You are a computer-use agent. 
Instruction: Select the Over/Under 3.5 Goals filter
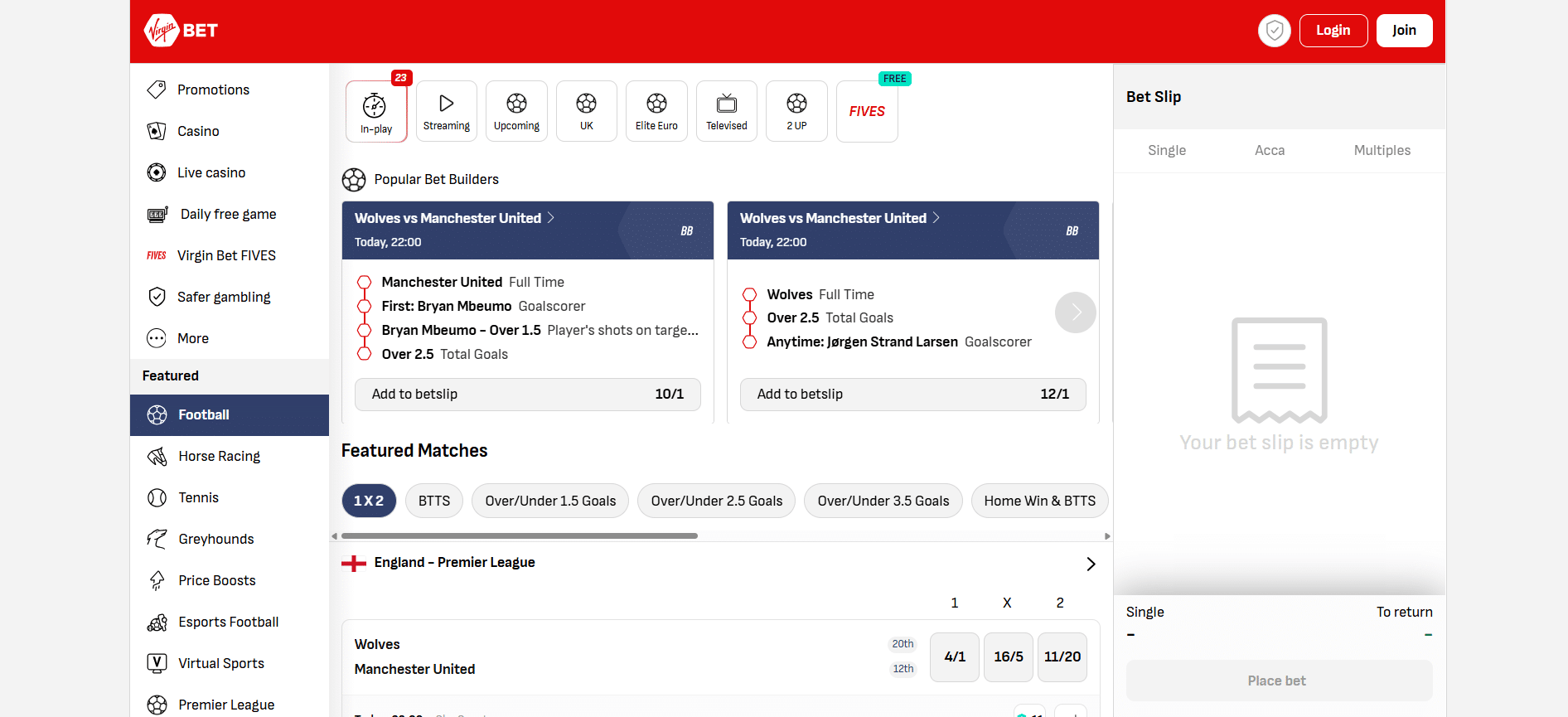[x=883, y=501]
